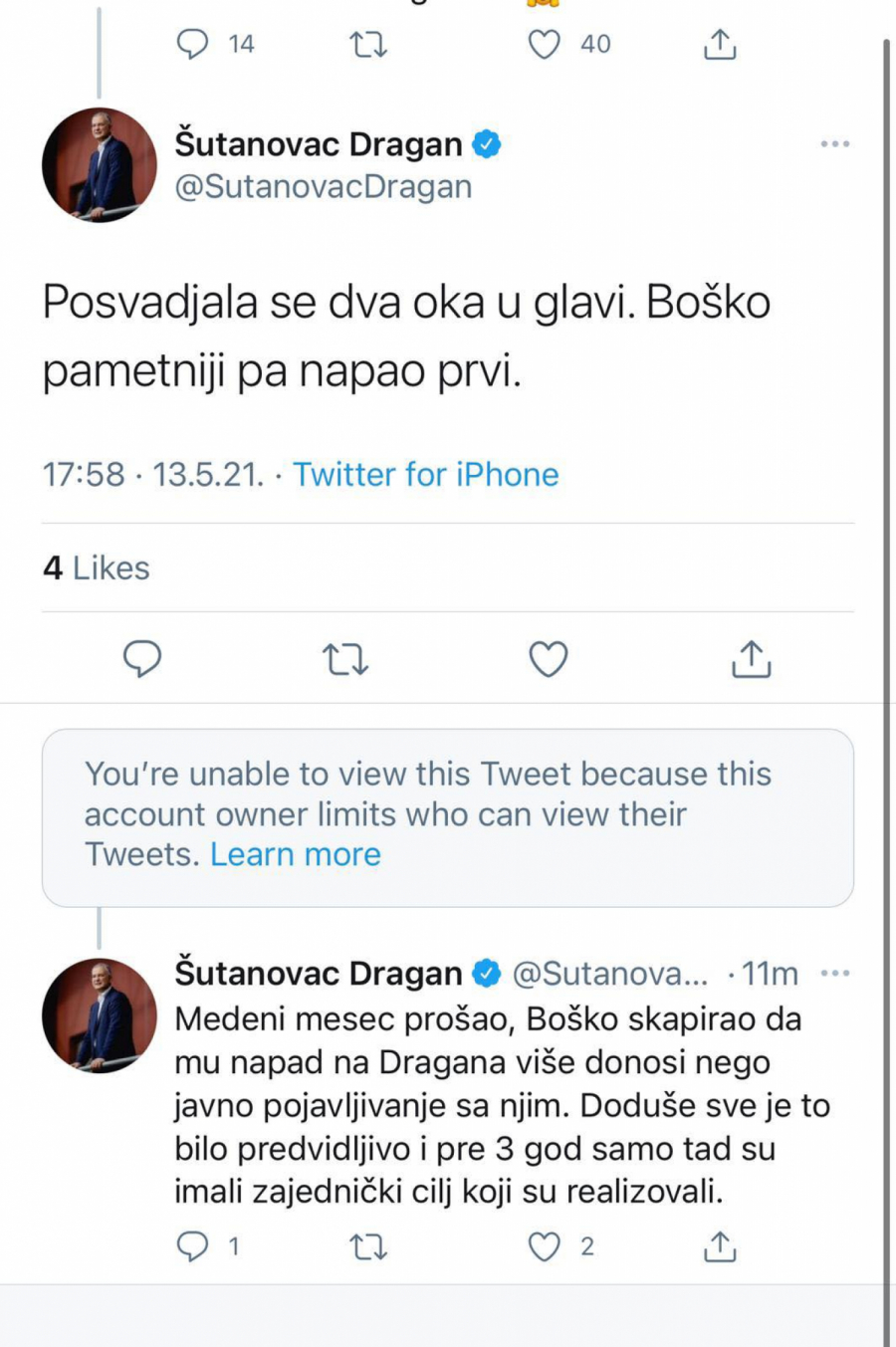Open the 'Learn more' link
This screenshot has width=896, height=1347.
(x=296, y=854)
